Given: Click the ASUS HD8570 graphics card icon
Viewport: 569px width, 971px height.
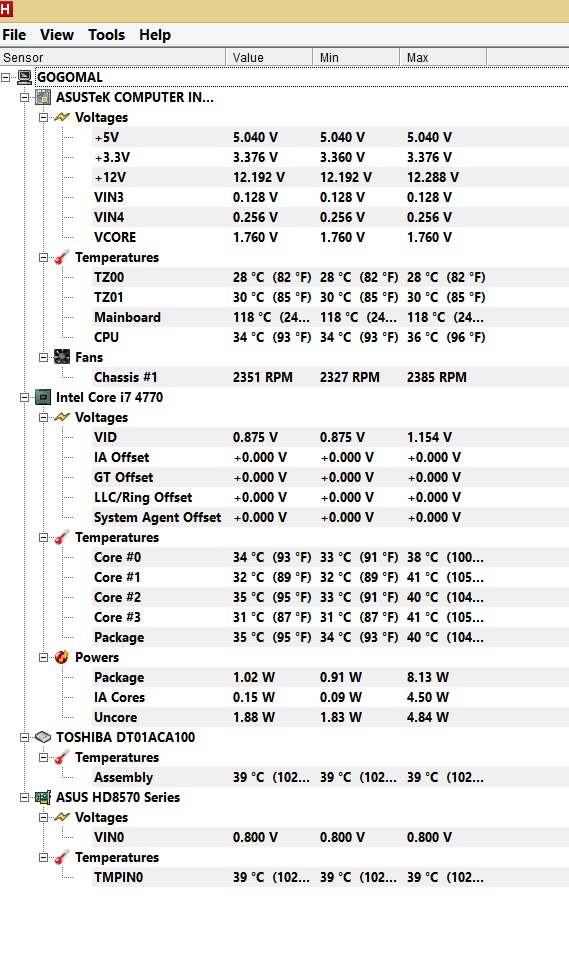Looking at the screenshot, I should pyautogui.click(x=43, y=798).
